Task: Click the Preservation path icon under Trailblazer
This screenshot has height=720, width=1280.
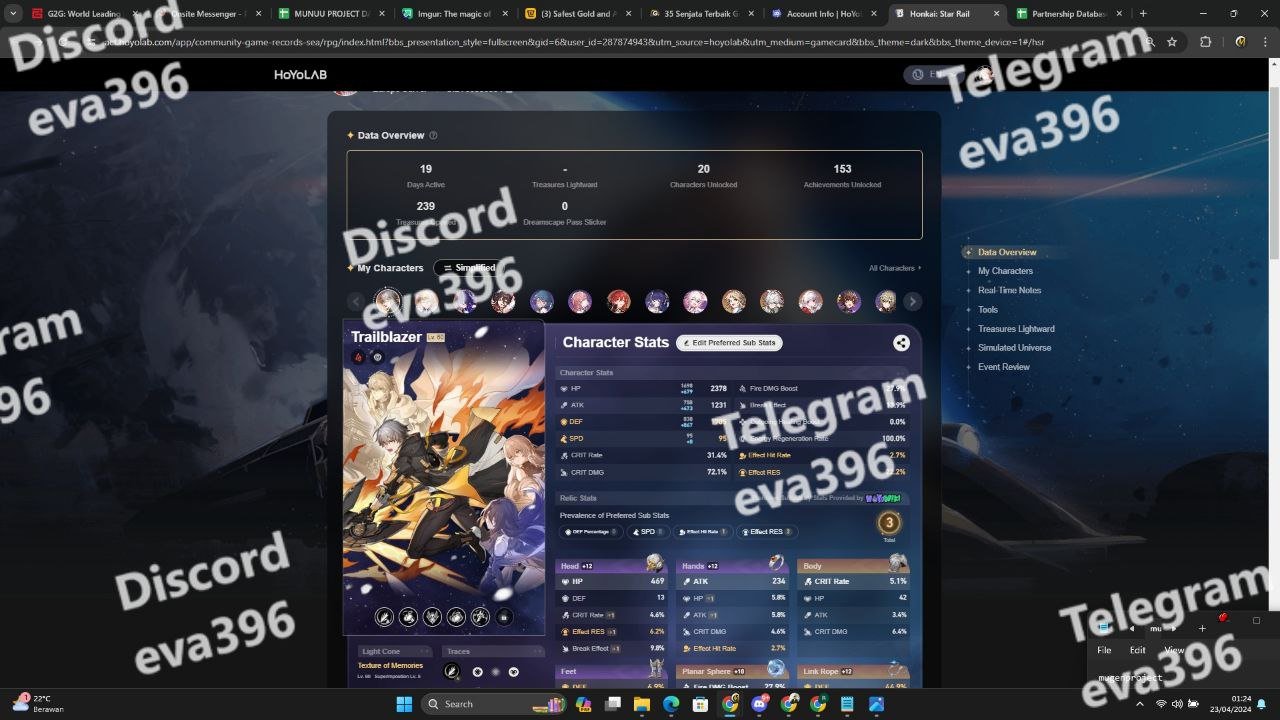Action: coord(377,357)
